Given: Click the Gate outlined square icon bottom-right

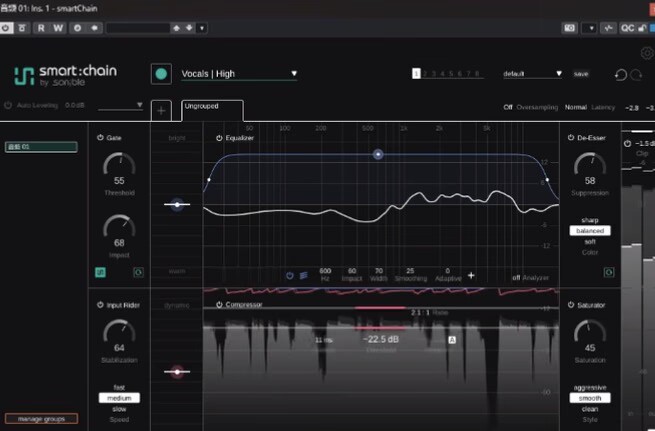Looking at the screenshot, I should tap(138, 272).
